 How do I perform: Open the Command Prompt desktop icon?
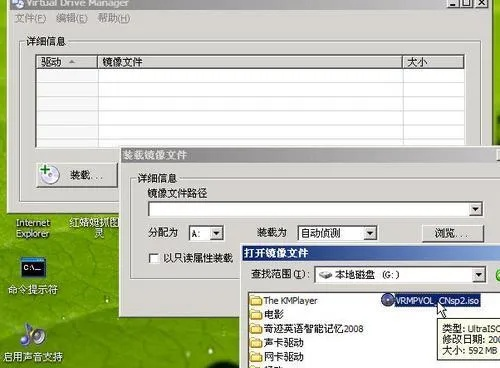[x=33, y=275]
